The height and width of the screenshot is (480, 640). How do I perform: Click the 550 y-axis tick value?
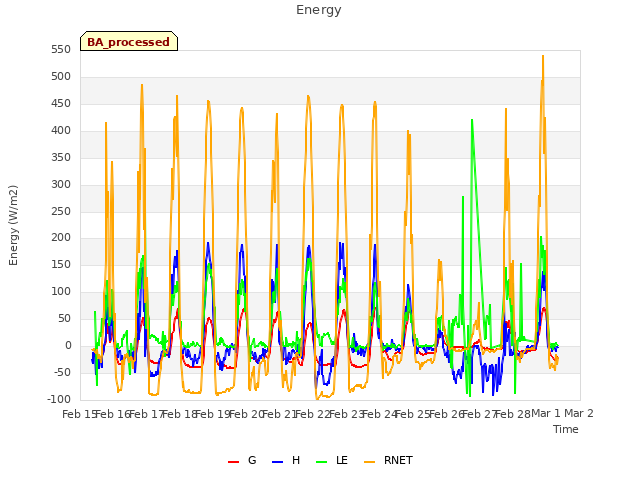[61, 50]
